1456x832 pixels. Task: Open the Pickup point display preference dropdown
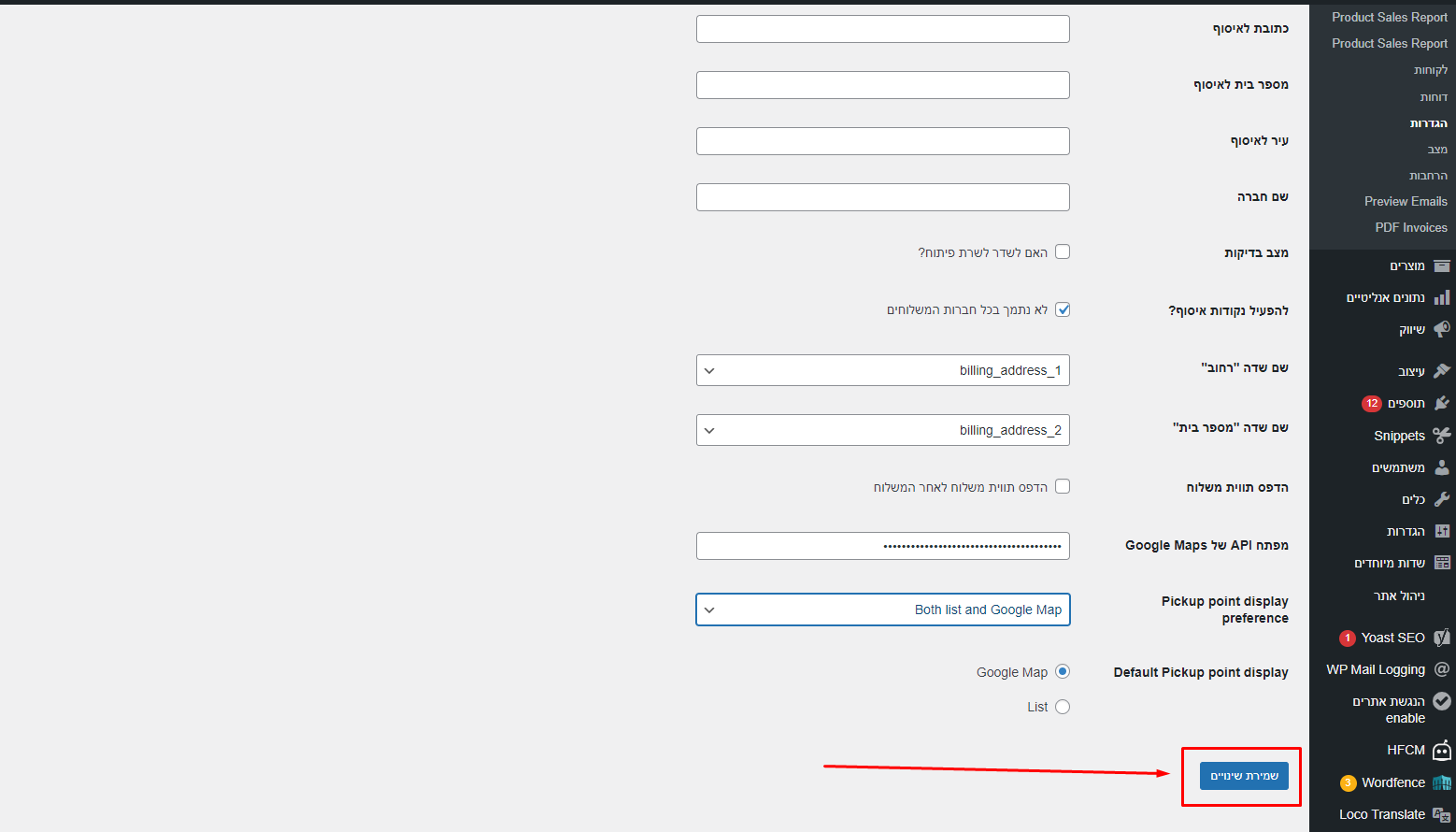point(882,610)
